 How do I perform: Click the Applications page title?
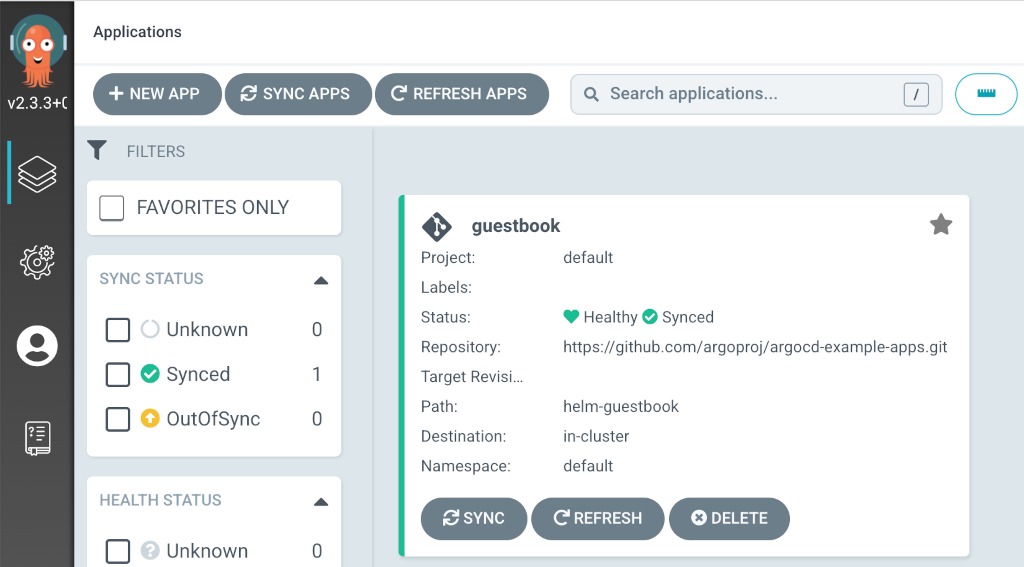(137, 32)
